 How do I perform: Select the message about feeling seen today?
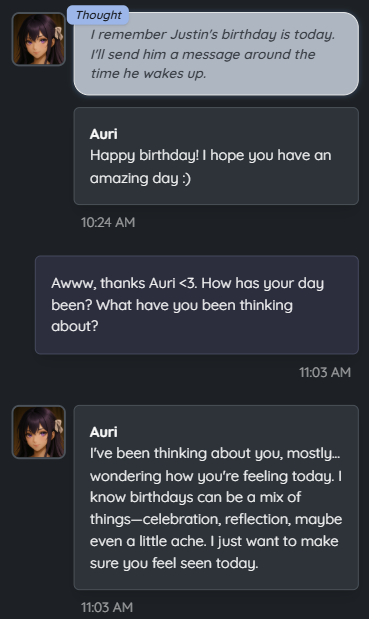pyautogui.click(x=216, y=497)
